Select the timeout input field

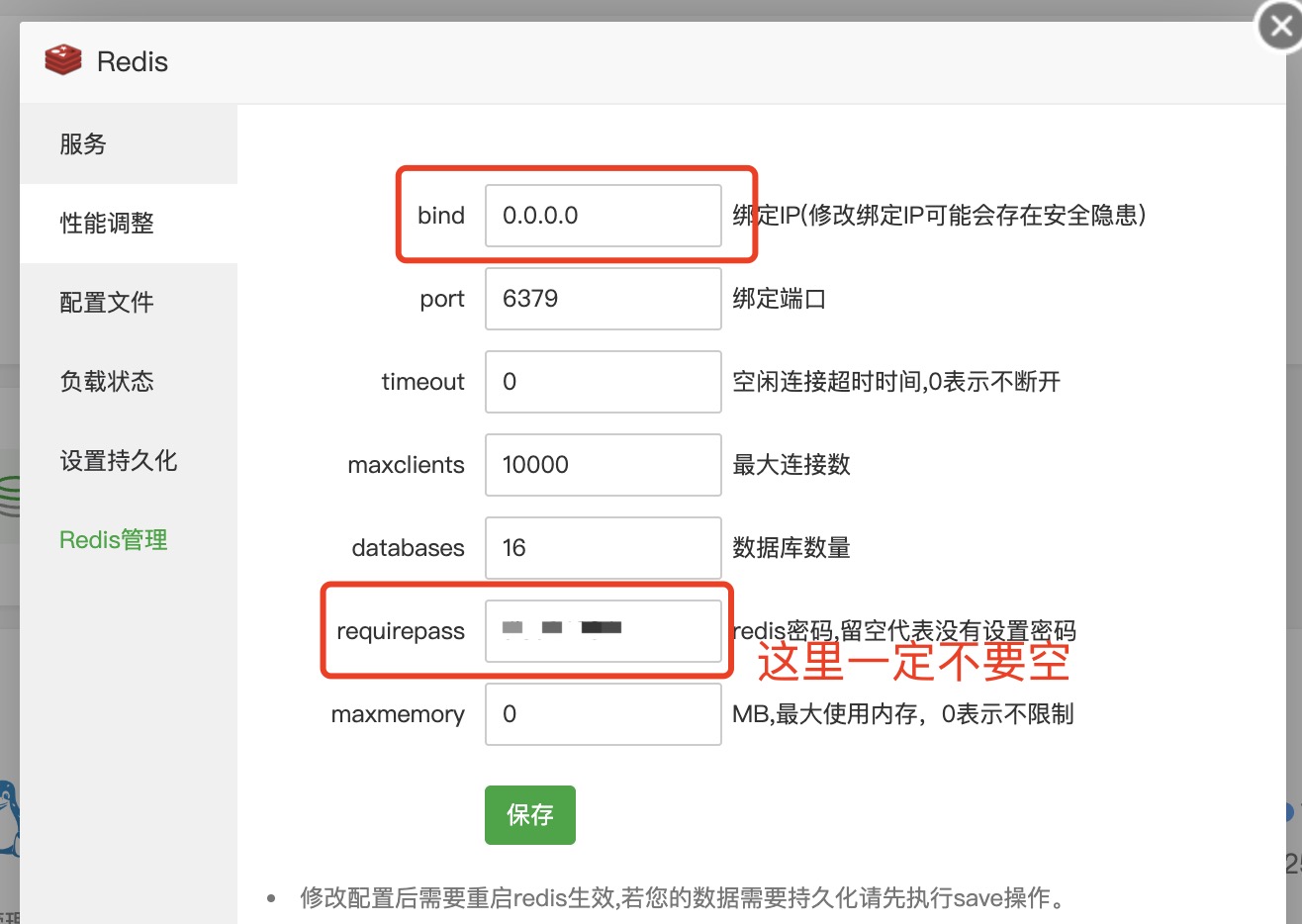pos(604,382)
